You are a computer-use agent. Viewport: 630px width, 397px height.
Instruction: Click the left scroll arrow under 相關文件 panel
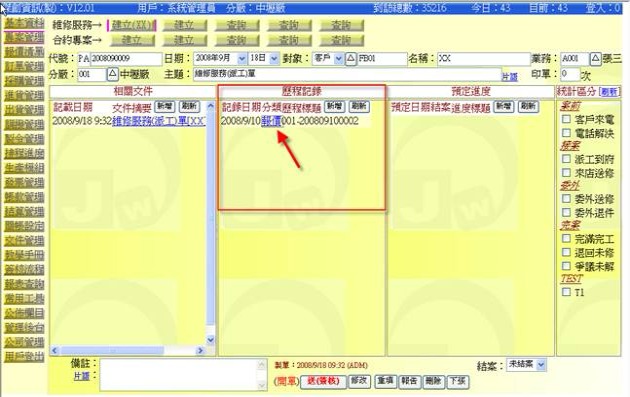pyautogui.click(x=55, y=351)
